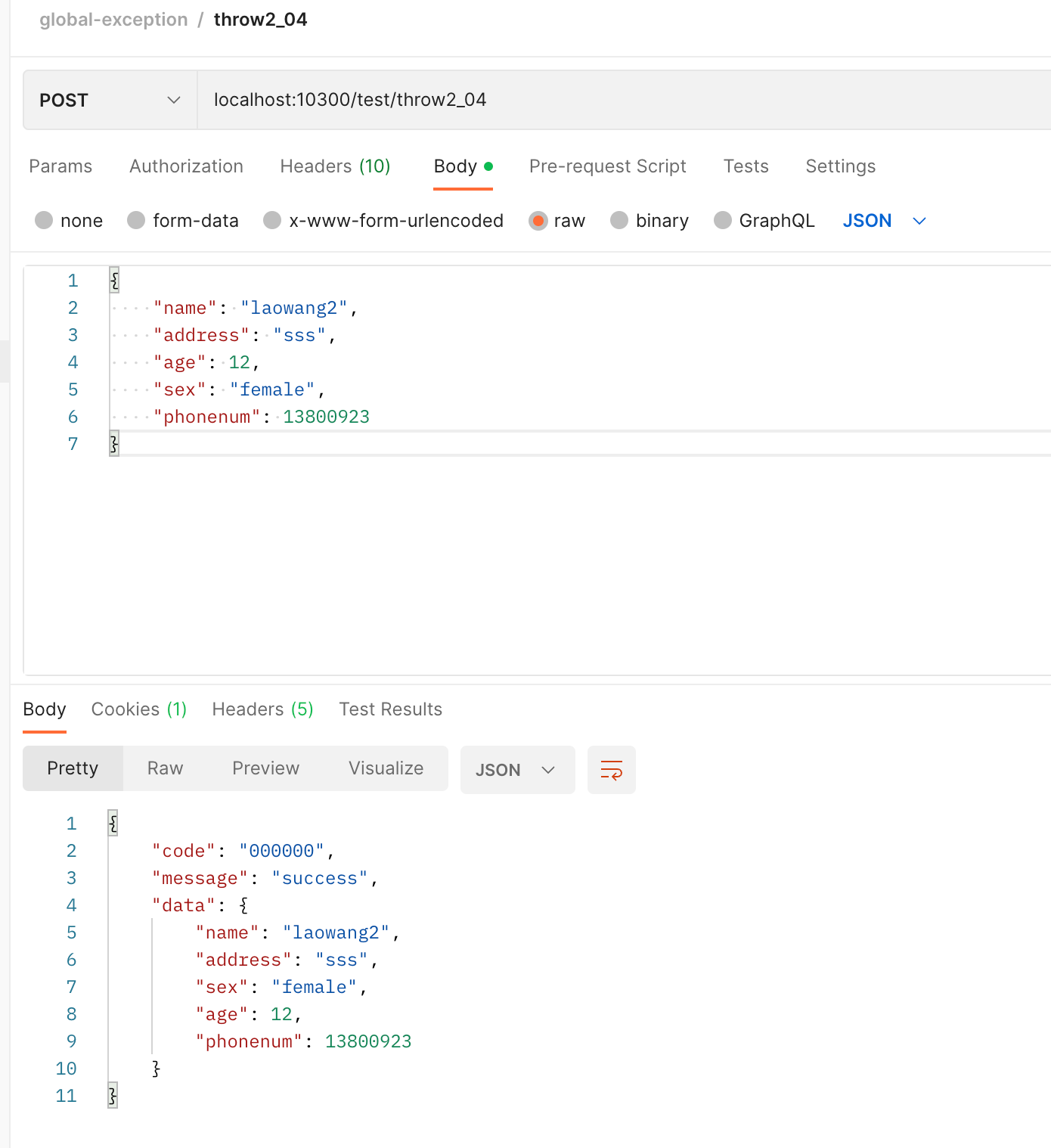
Task: Switch response view to Visualize
Action: 386,768
